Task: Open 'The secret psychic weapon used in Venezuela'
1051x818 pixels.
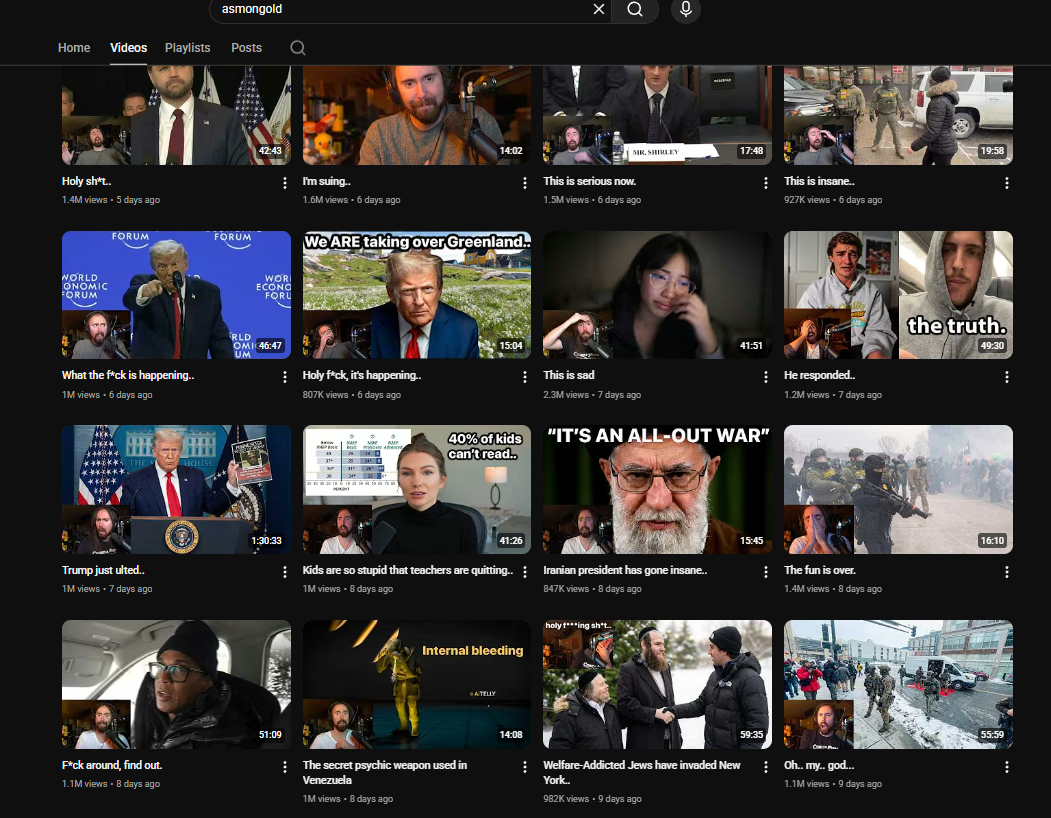Action: pos(385,772)
